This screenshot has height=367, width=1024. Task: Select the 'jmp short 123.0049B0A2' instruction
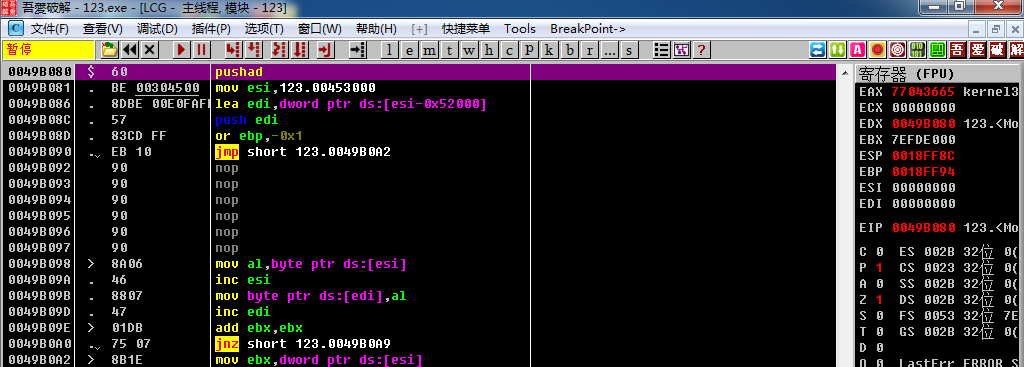pos(303,152)
